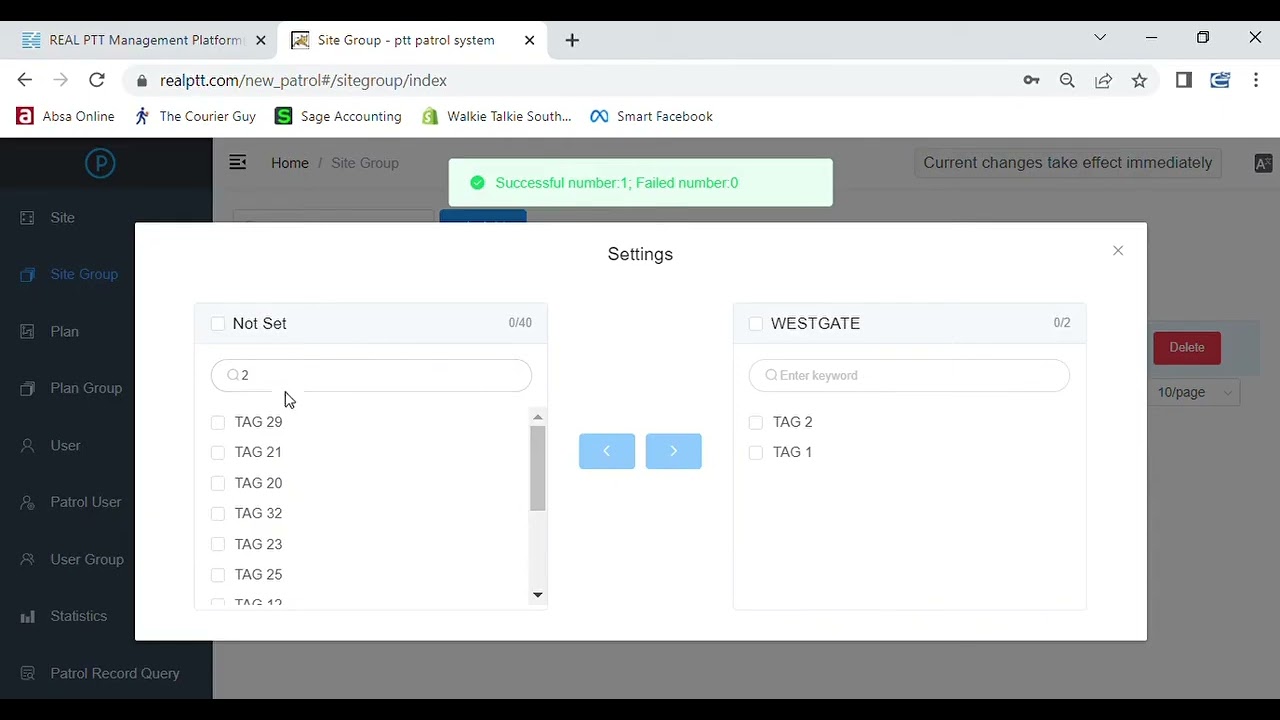Open Chrome three-dot menu
The height and width of the screenshot is (720, 1280).
(x=1256, y=80)
